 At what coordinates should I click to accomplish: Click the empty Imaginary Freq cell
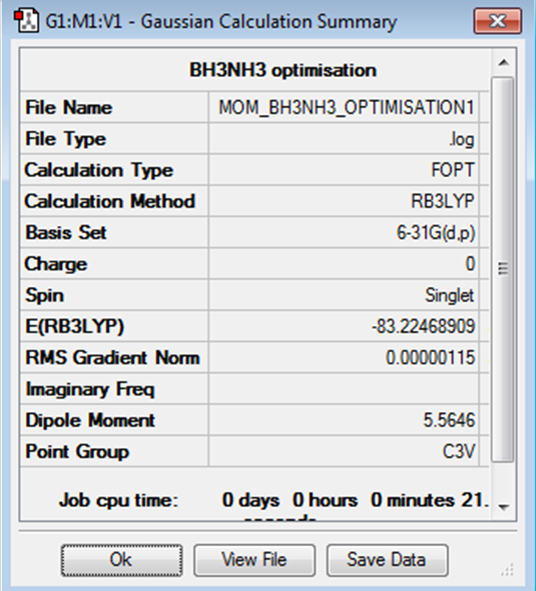pos(343,389)
